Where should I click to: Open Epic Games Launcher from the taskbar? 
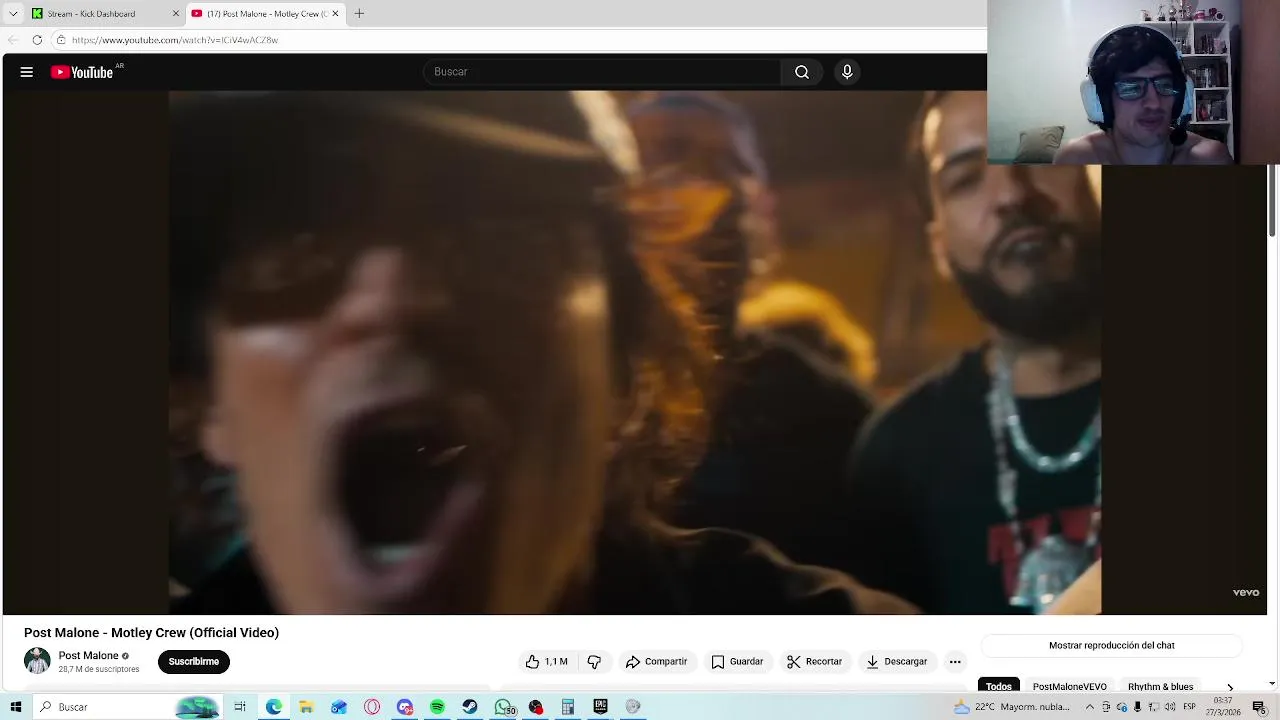pyautogui.click(x=600, y=707)
